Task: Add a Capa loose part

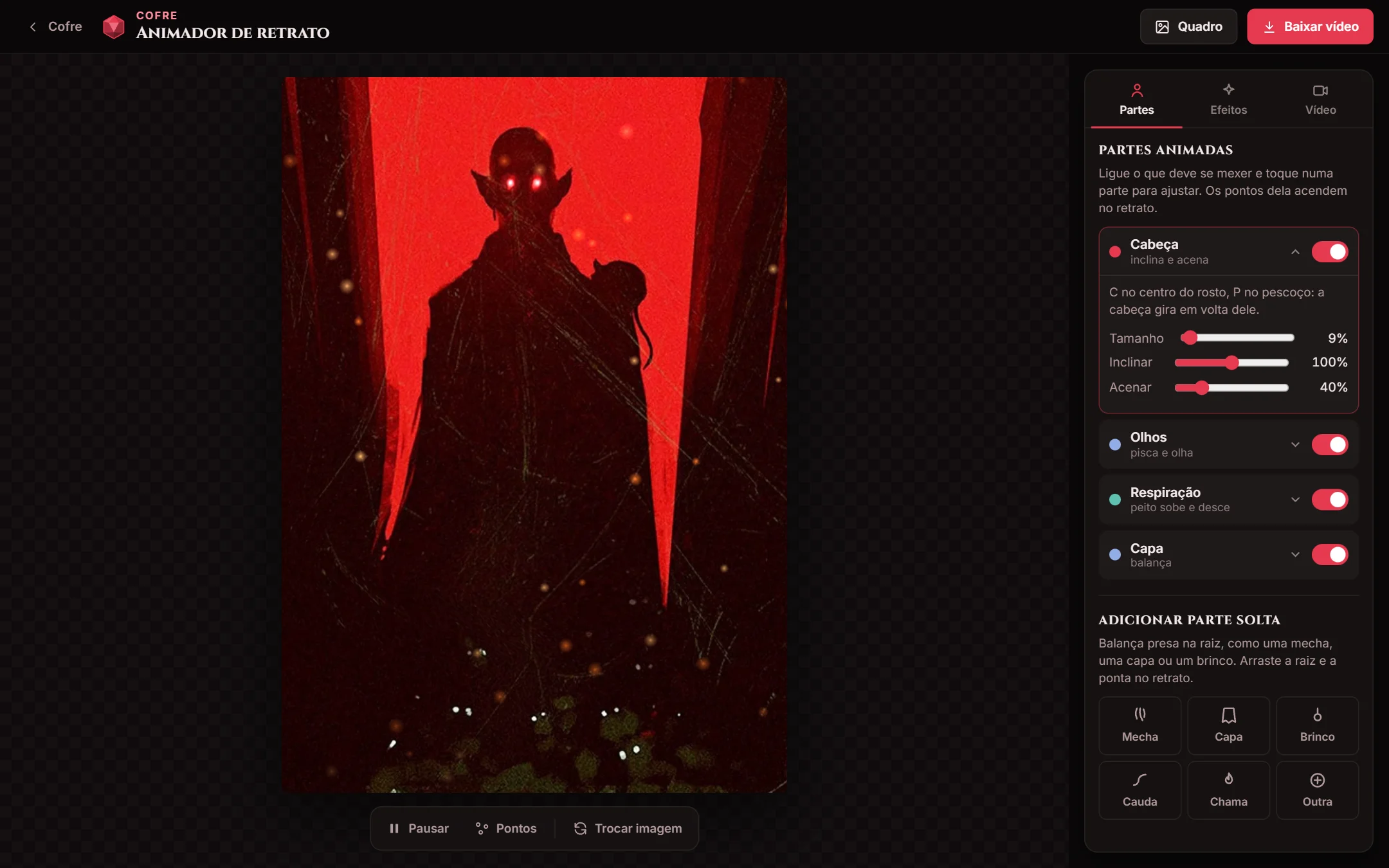Action: coord(1228,725)
